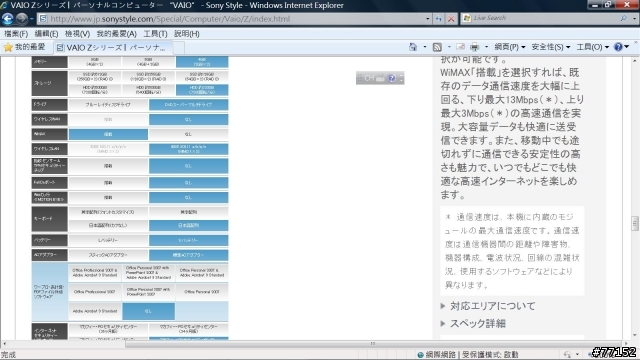Click the sonystyle.com address bar

233,19
